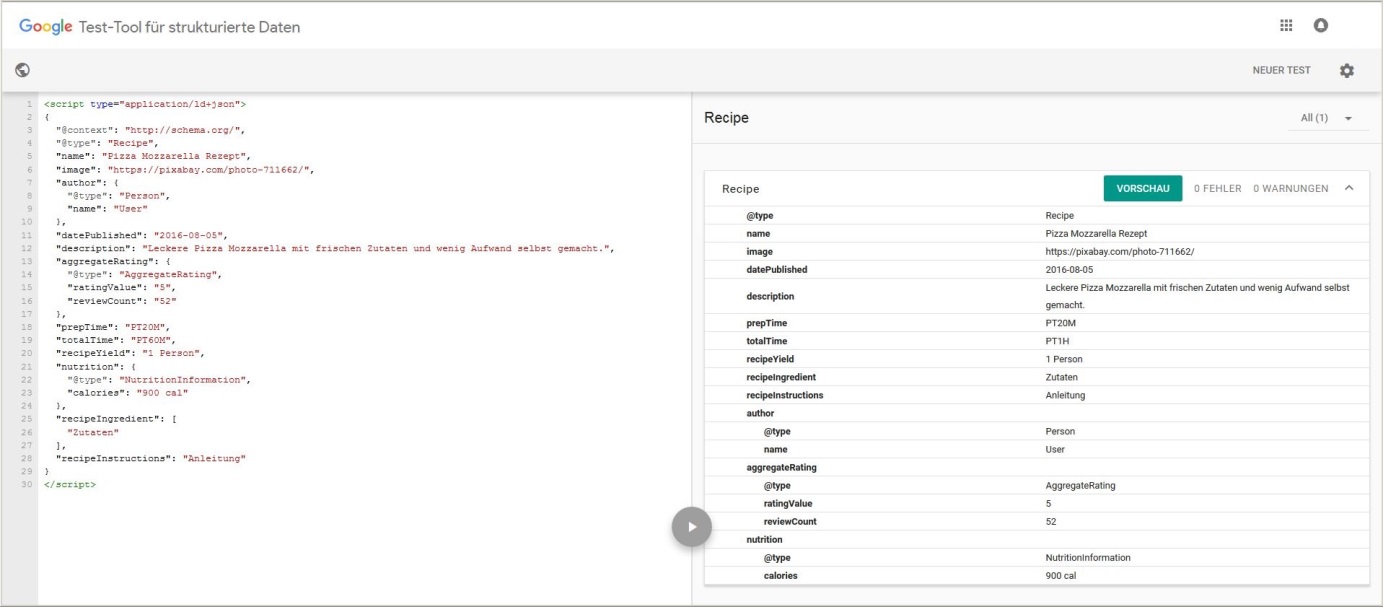This screenshot has width=1383, height=607.
Task: Select the prepTime PT20M row
Action: pos(1037,323)
